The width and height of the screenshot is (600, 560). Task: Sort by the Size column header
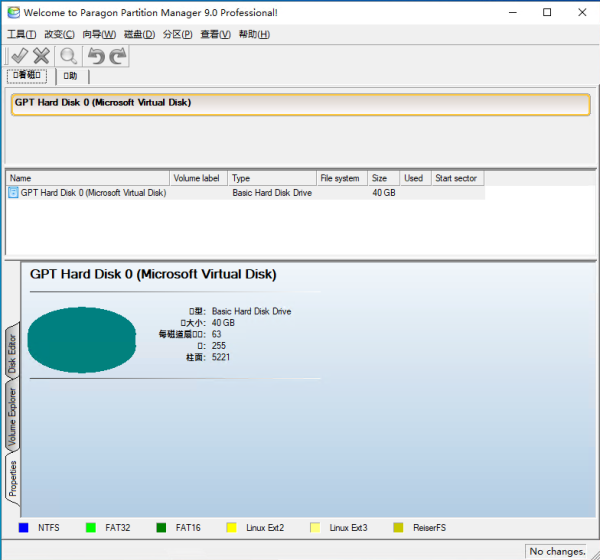coord(384,178)
